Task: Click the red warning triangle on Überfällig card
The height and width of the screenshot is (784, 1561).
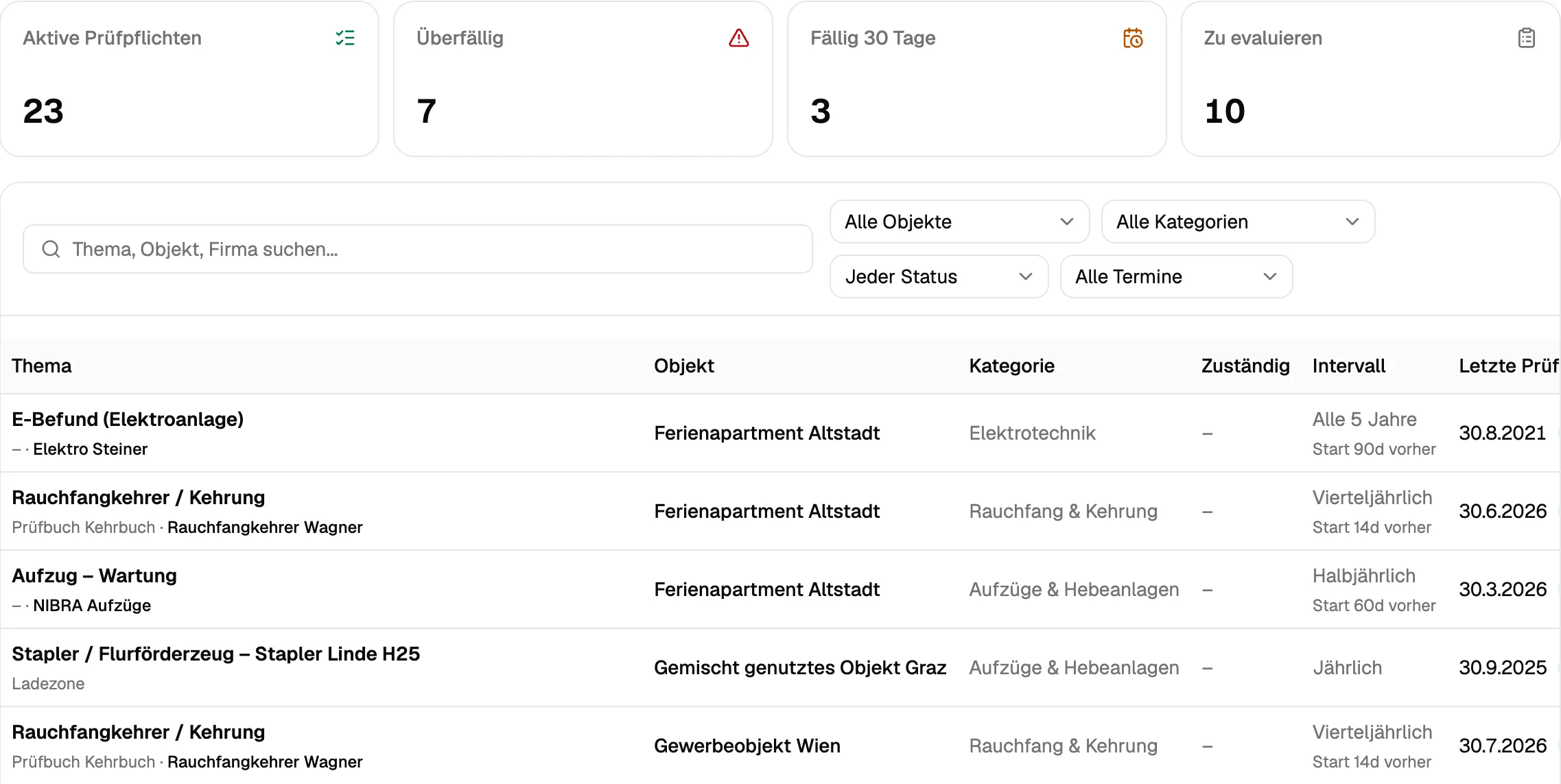Action: coord(739,38)
